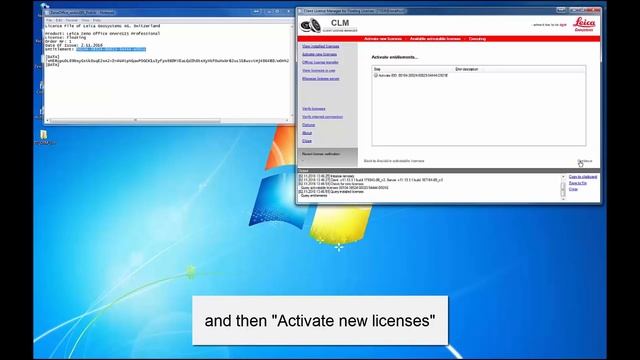This screenshot has width=640, height=360.
Task: Click Clear link in Output panel
Action: 573,189
